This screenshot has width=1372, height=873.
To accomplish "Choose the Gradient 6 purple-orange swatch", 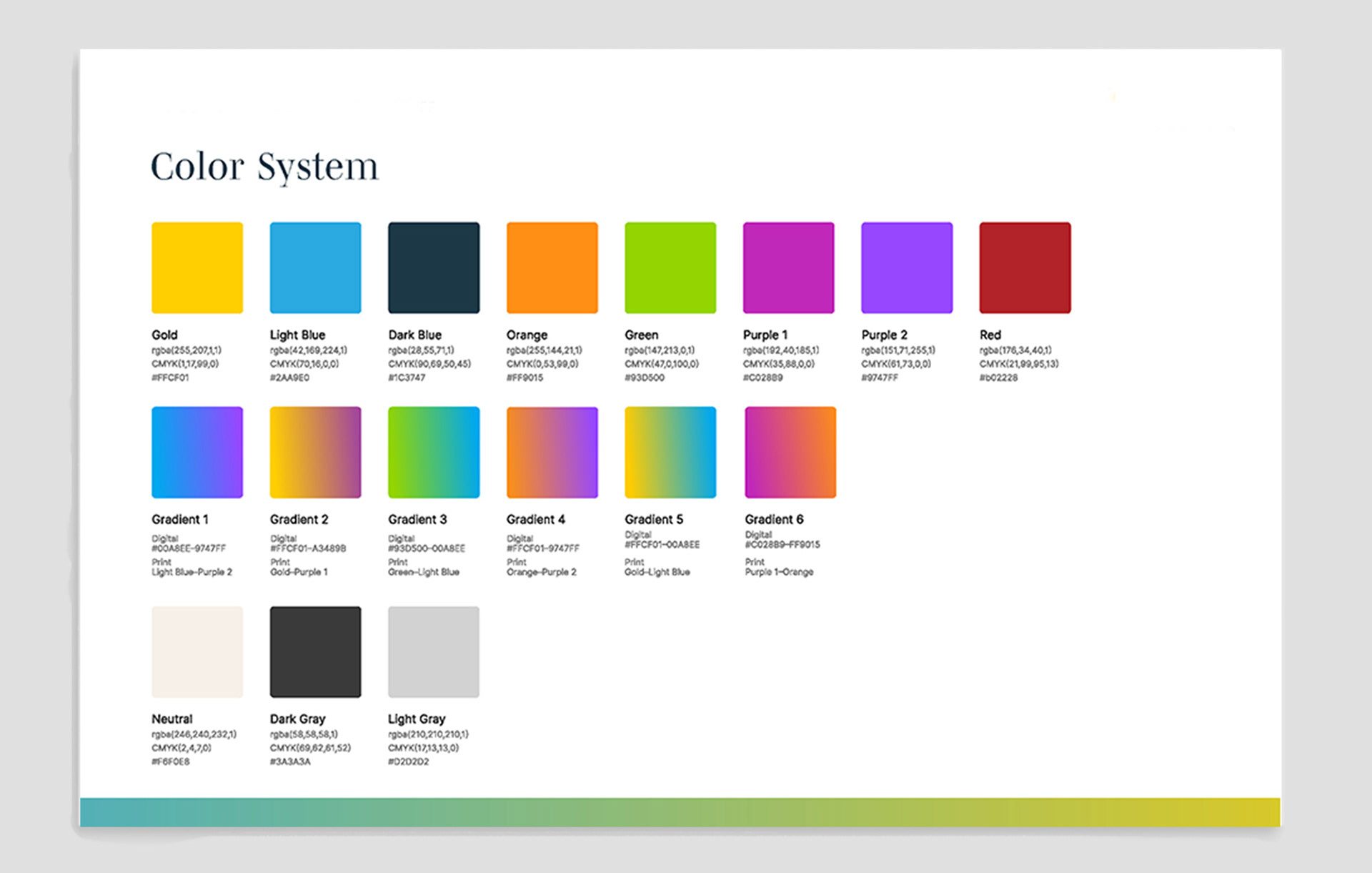I will pyautogui.click(x=790, y=452).
